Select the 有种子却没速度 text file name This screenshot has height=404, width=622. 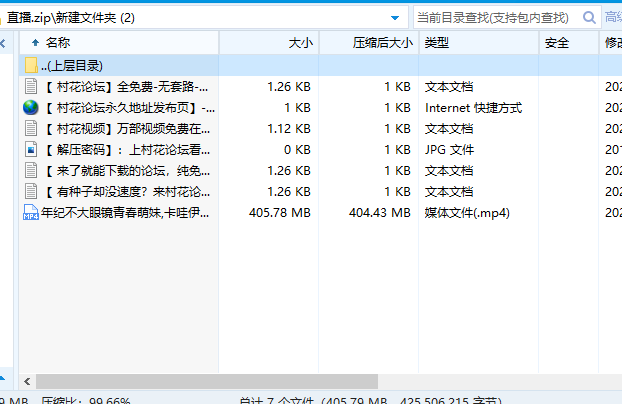pos(128,191)
